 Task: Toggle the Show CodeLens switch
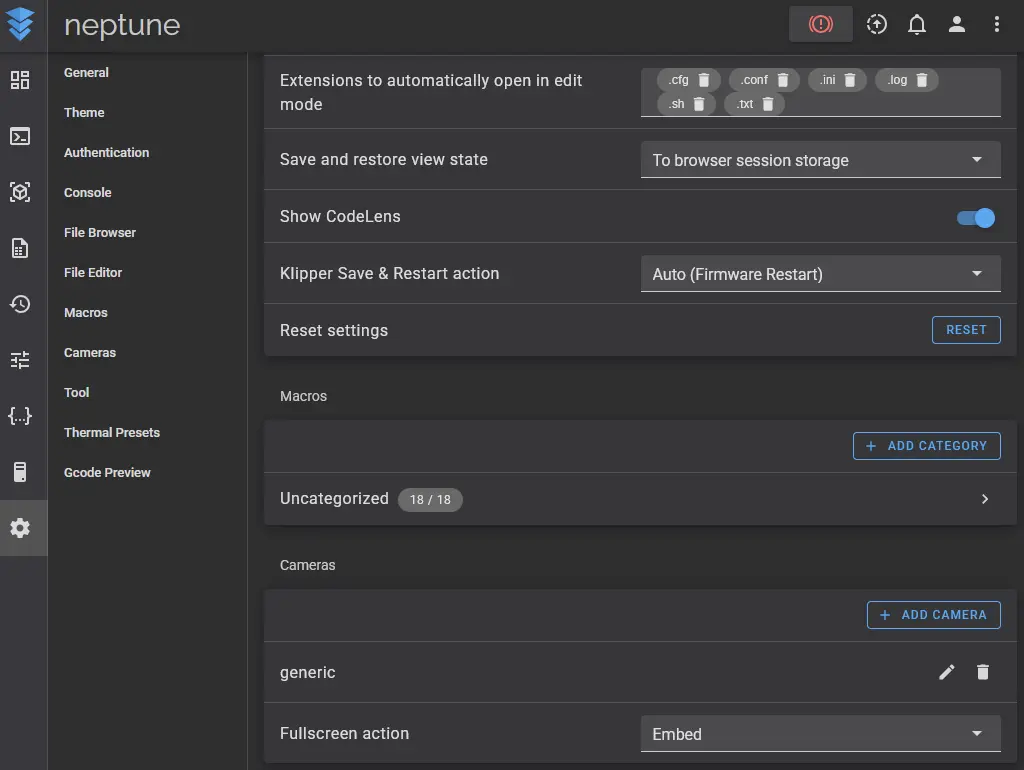coord(976,217)
